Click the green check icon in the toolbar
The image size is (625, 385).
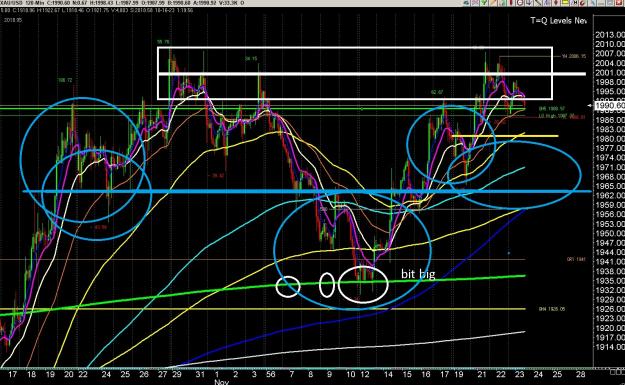pyautogui.click(x=484, y=2)
